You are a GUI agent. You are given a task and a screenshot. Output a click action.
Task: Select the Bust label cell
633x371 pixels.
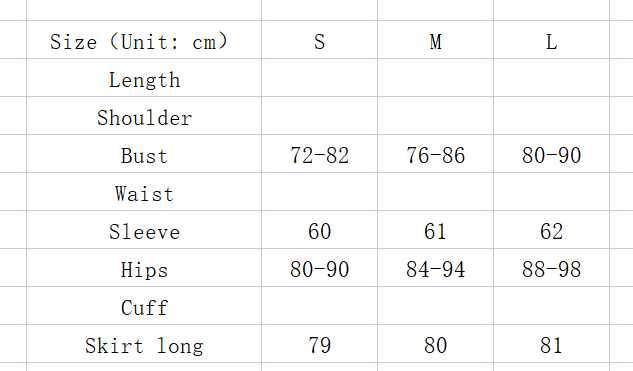[144, 153]
